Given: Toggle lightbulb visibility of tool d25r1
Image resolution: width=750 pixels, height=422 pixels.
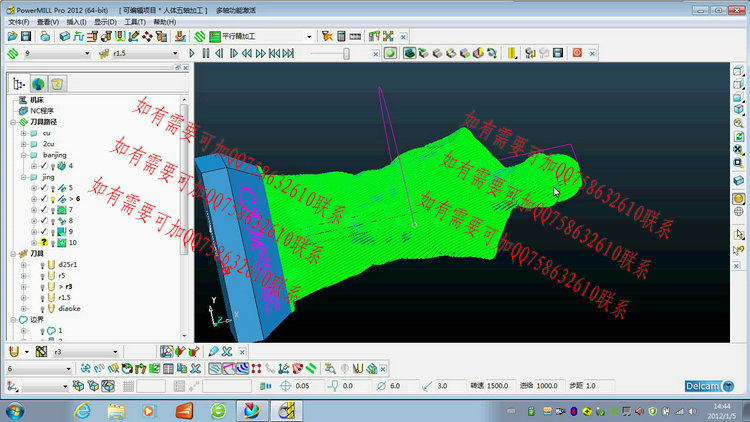Looking at the screenshot, I should (42, 265).
